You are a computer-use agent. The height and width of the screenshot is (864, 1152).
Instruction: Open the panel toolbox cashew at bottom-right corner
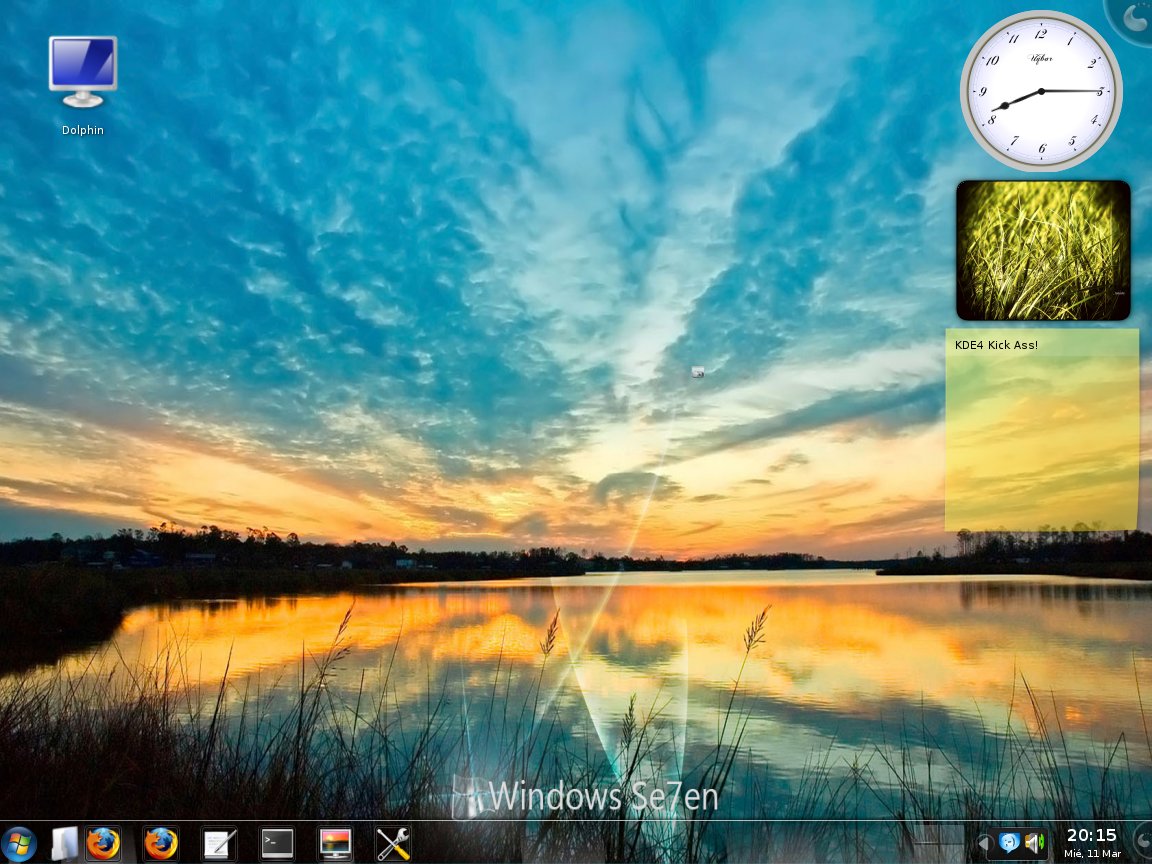click(x=1143, y=842)
